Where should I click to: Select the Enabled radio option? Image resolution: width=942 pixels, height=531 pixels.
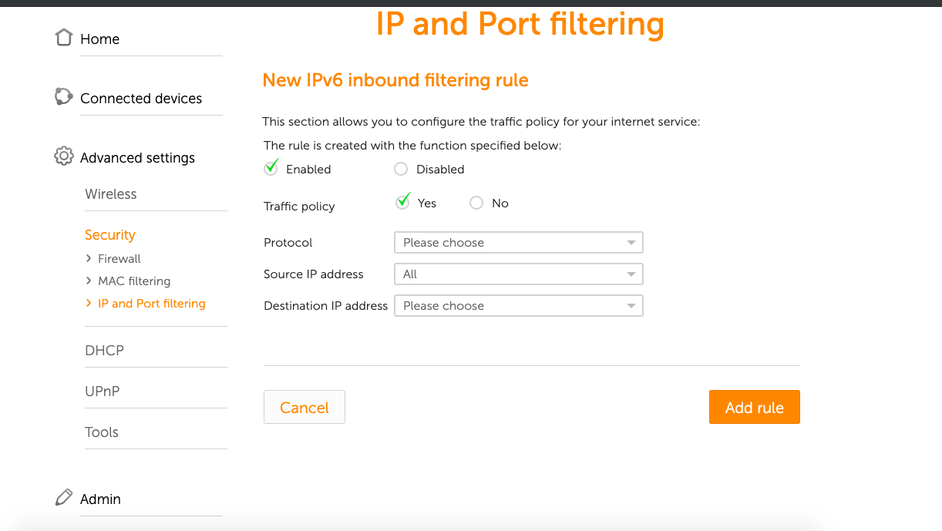point(271,169)
